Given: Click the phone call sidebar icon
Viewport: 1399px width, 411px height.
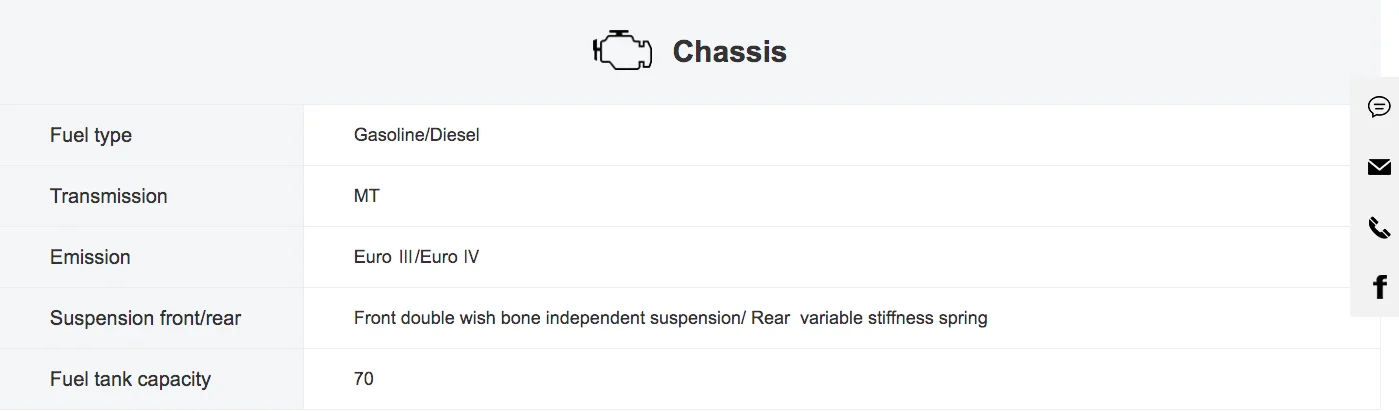Looking at the screenshot, I should pos(1379,228).
